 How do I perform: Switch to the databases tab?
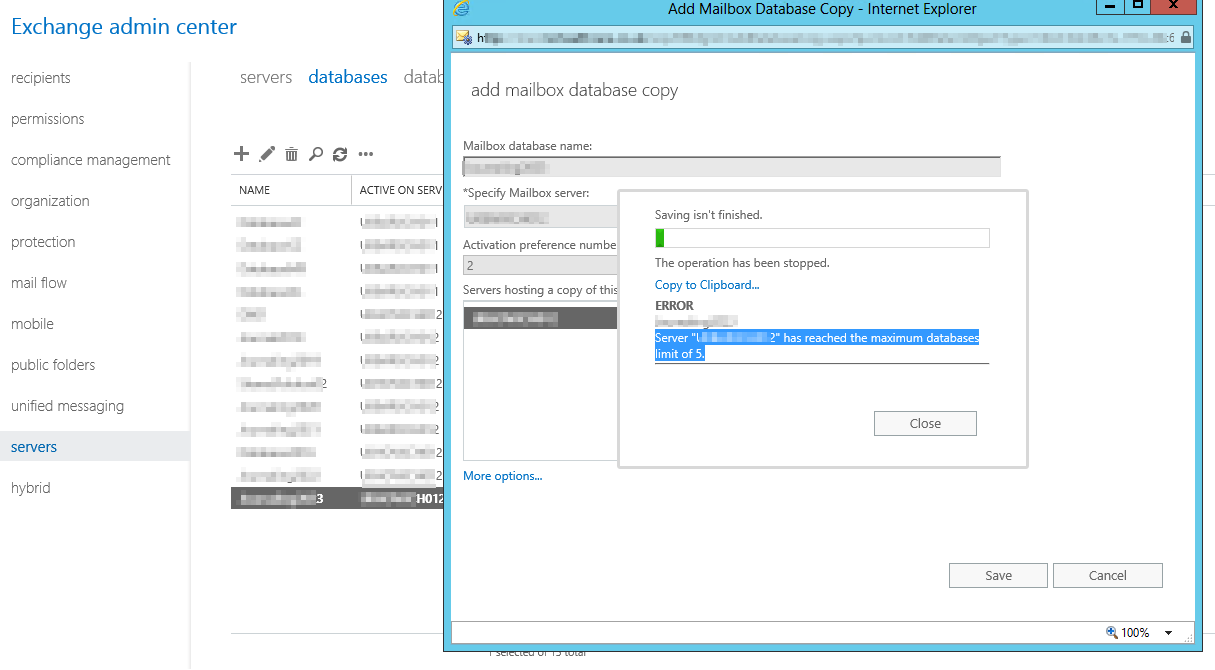pos(348,77)
